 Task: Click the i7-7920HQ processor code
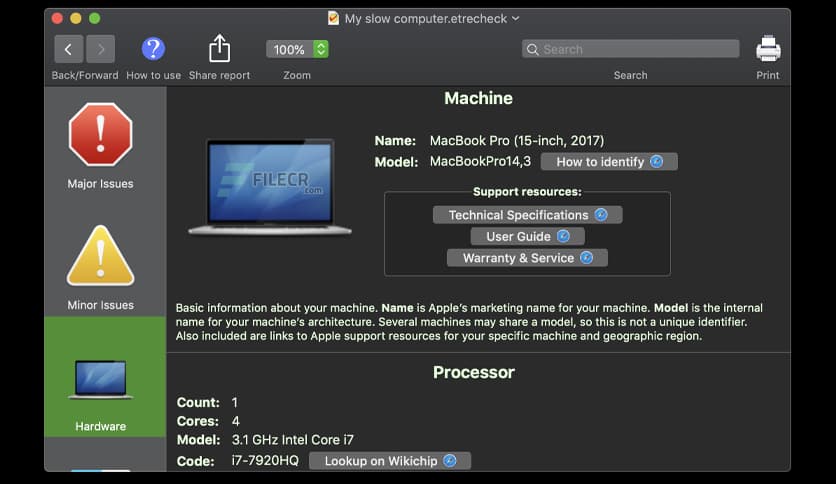265,461
